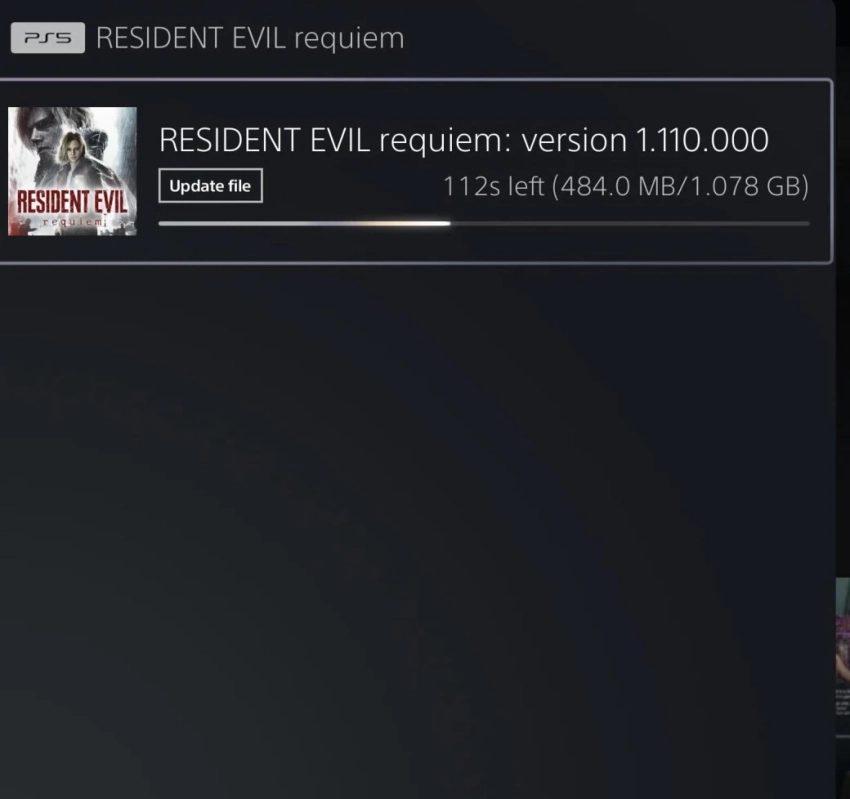Click the Update file button

tap(210, 185)
